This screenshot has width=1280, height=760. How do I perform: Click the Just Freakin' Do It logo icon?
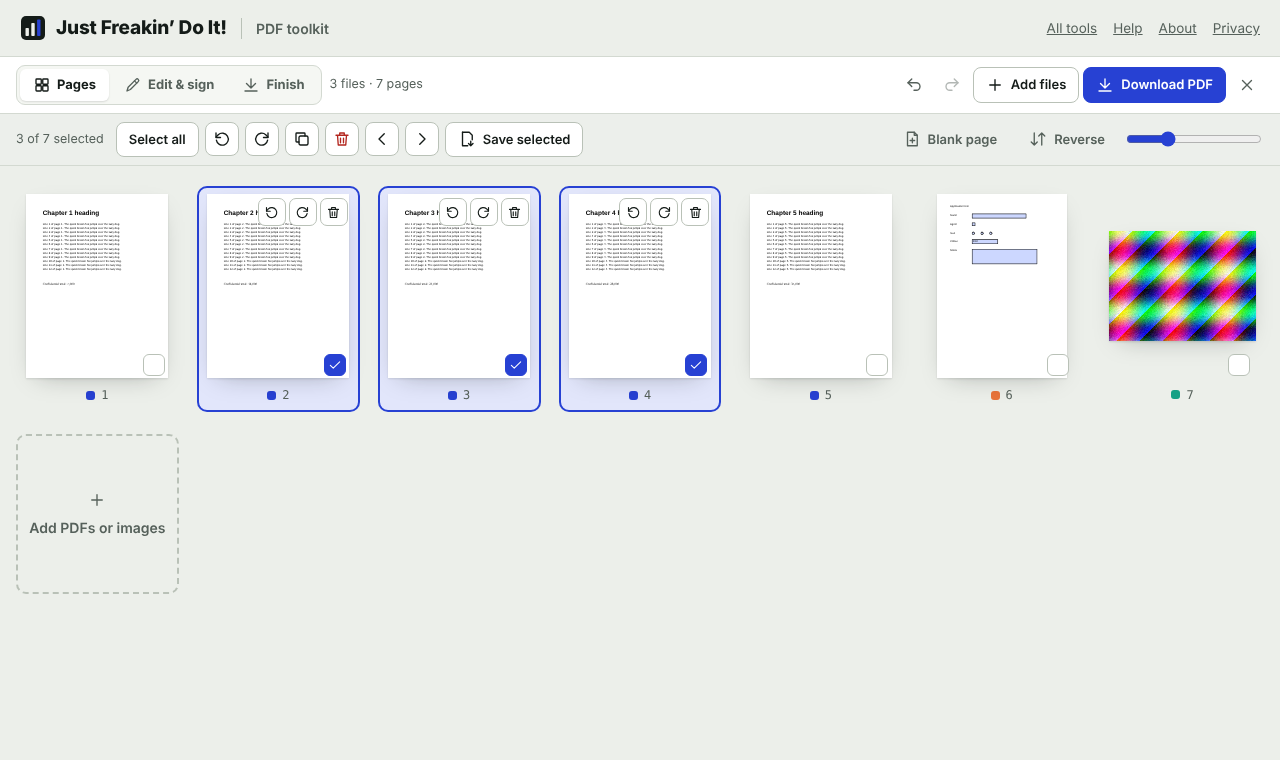pos(33,28)
